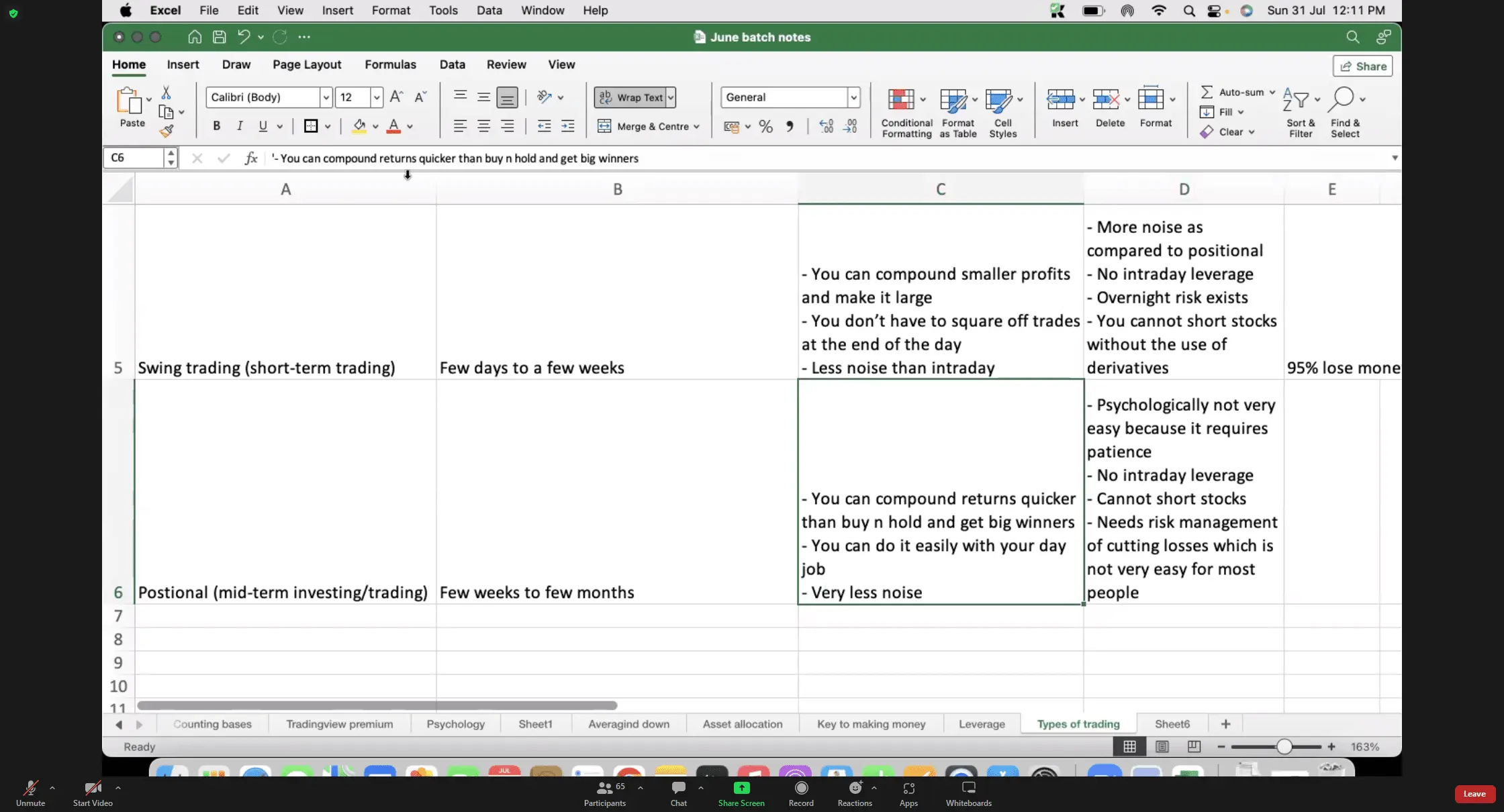This screenshot has width=1504, height=812.
Task: Click the Increase Font Size icon
Action: (x=396, y=97)
